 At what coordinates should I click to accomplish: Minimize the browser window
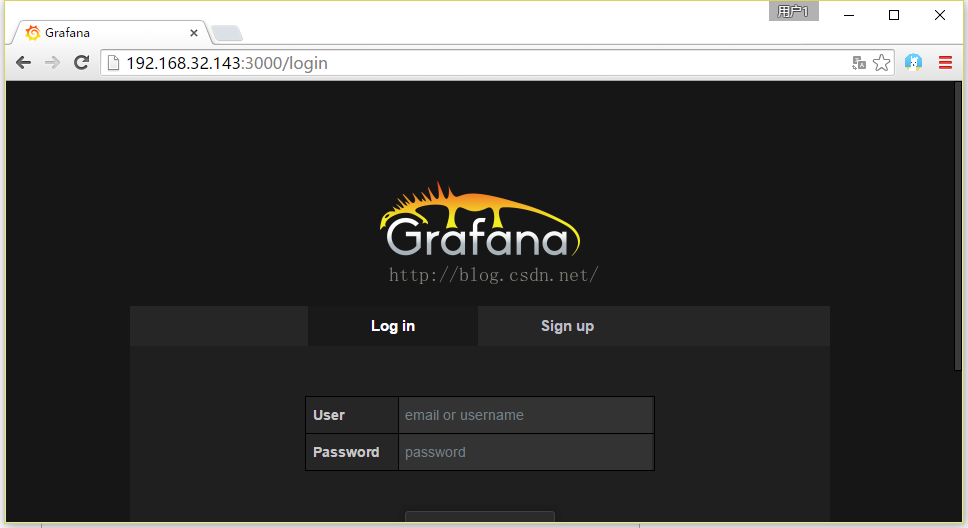[849, 15]
